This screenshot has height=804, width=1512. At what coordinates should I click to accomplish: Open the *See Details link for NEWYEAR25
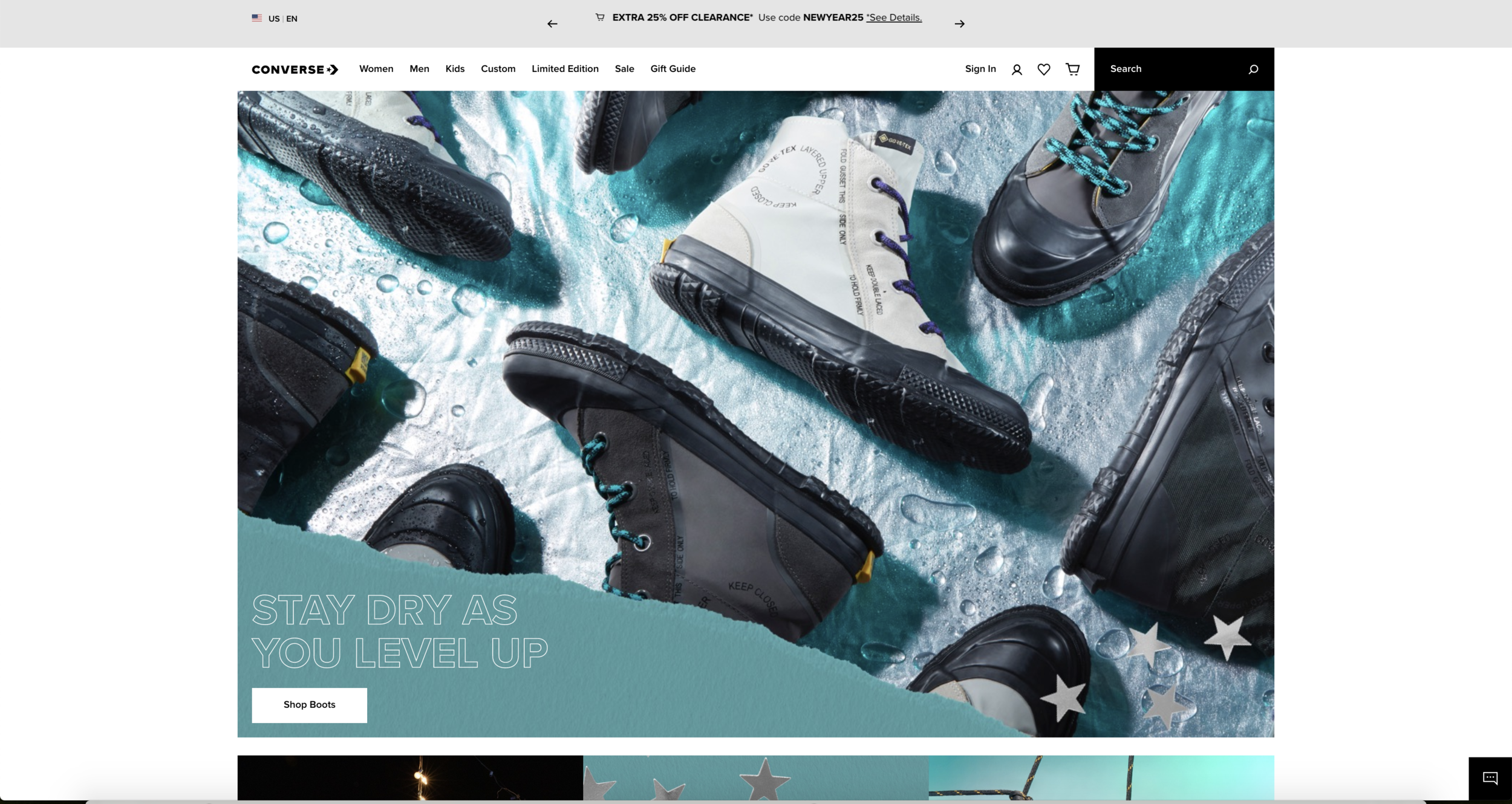click(894, 18)
